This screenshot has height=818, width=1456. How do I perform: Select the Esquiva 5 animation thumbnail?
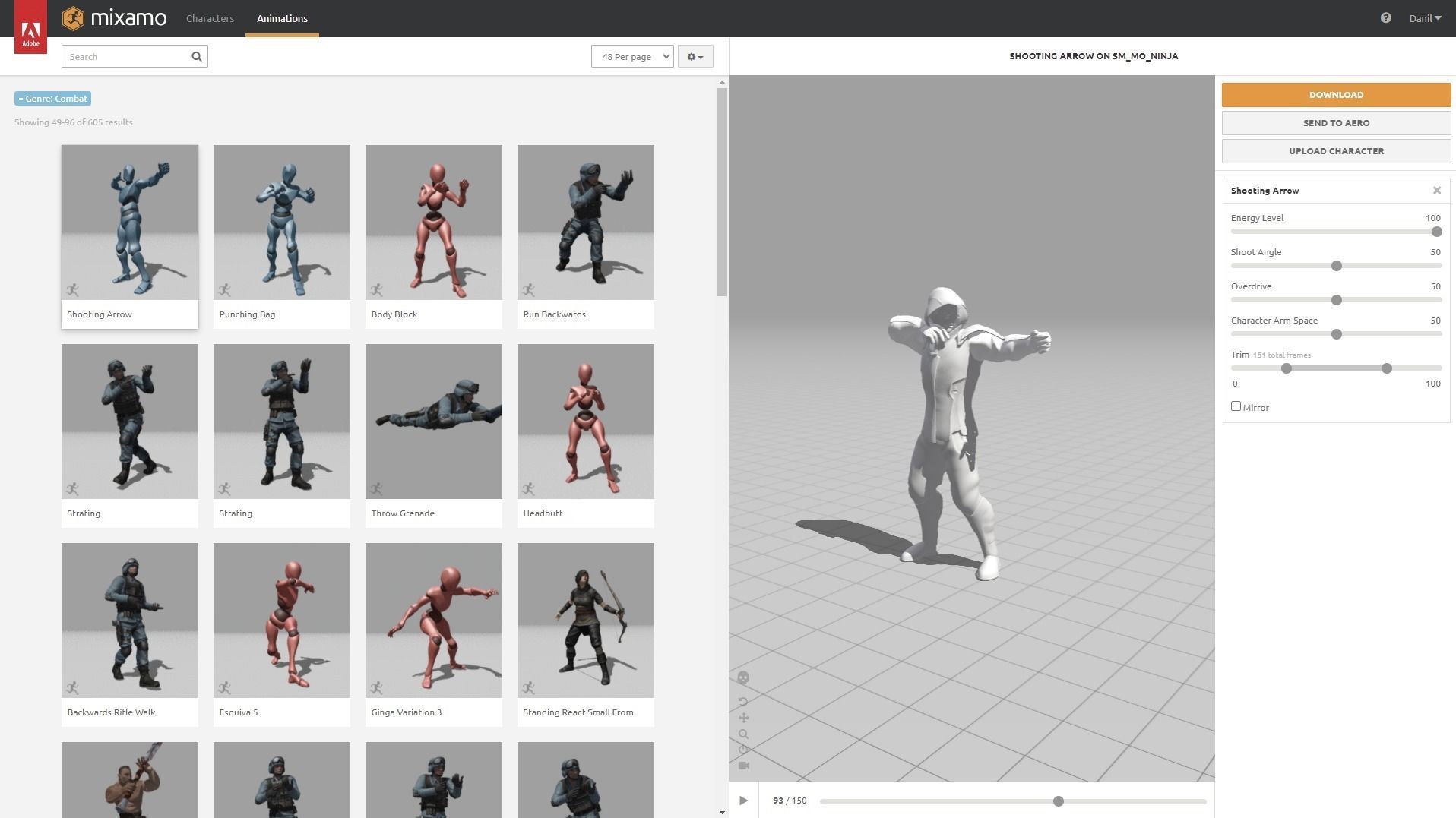[282, 621]
